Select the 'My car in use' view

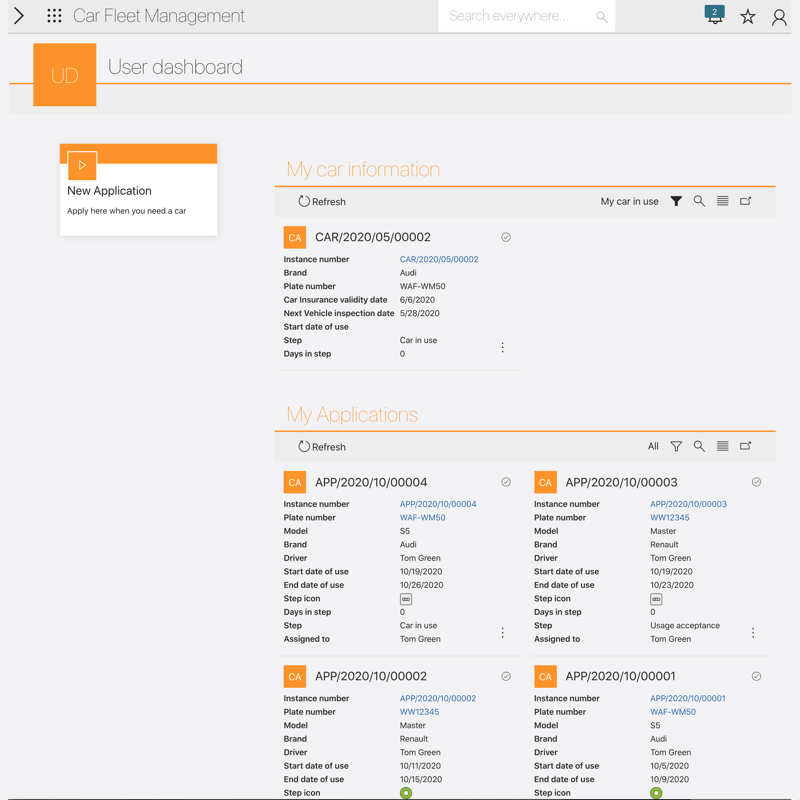(629, 202)
